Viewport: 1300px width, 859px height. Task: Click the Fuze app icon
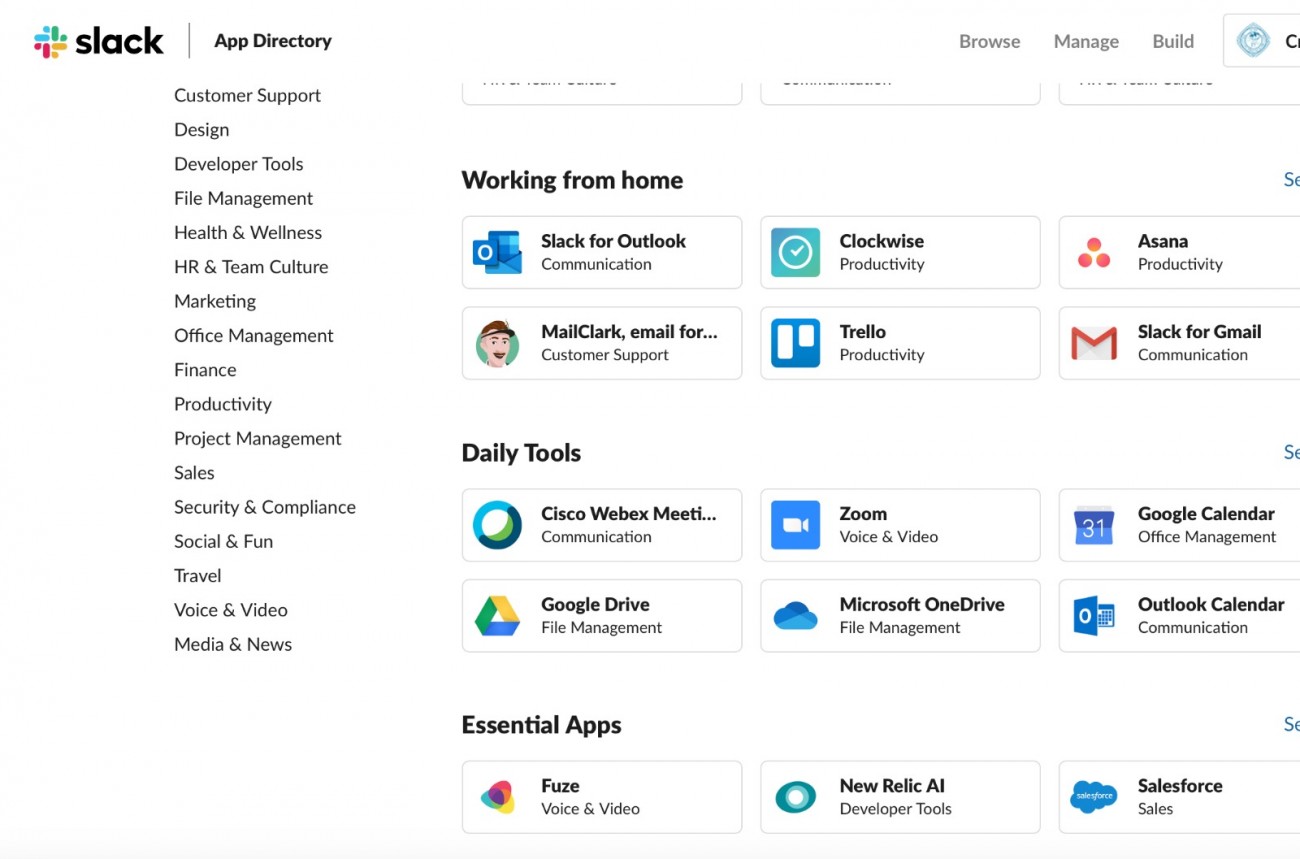(497, 797)
